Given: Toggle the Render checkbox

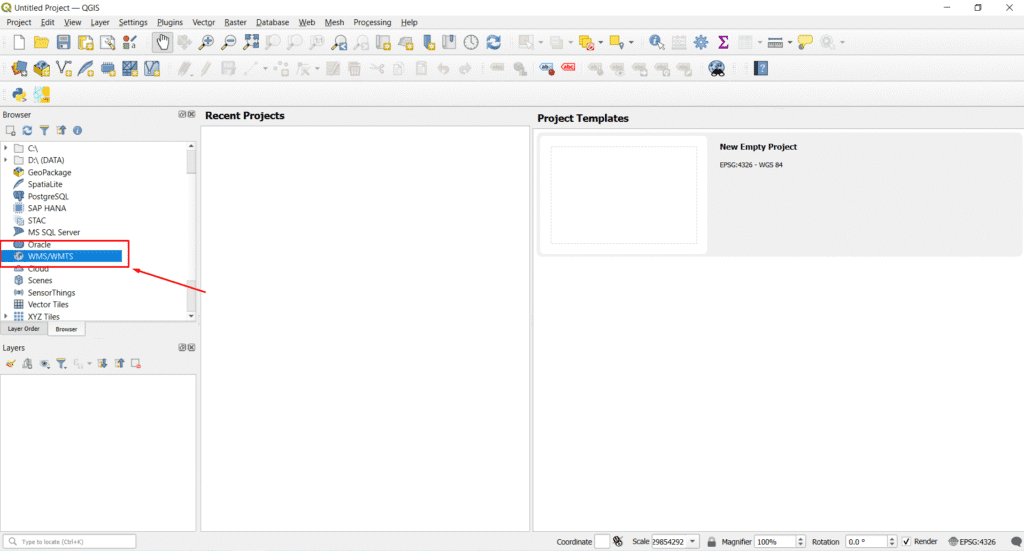Looking at the screenshot, I should click(906, 541).
